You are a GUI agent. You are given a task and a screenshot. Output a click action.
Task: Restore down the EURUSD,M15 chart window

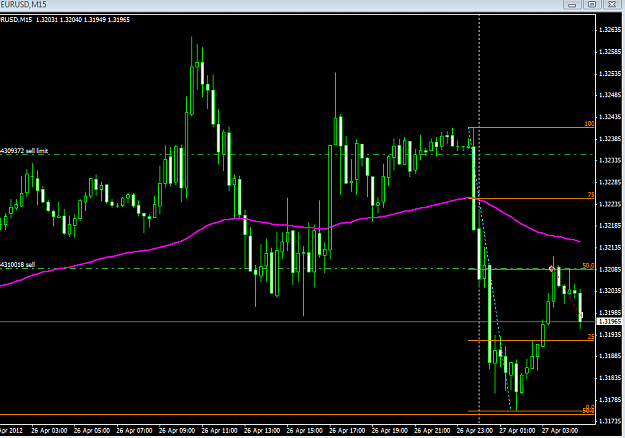coord(592,4)
